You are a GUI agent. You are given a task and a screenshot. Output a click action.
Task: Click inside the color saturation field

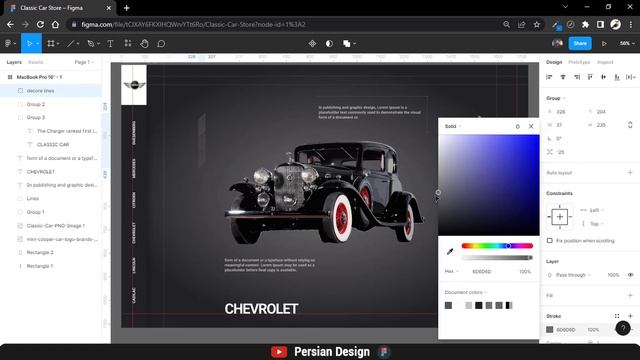coord(489,185)
